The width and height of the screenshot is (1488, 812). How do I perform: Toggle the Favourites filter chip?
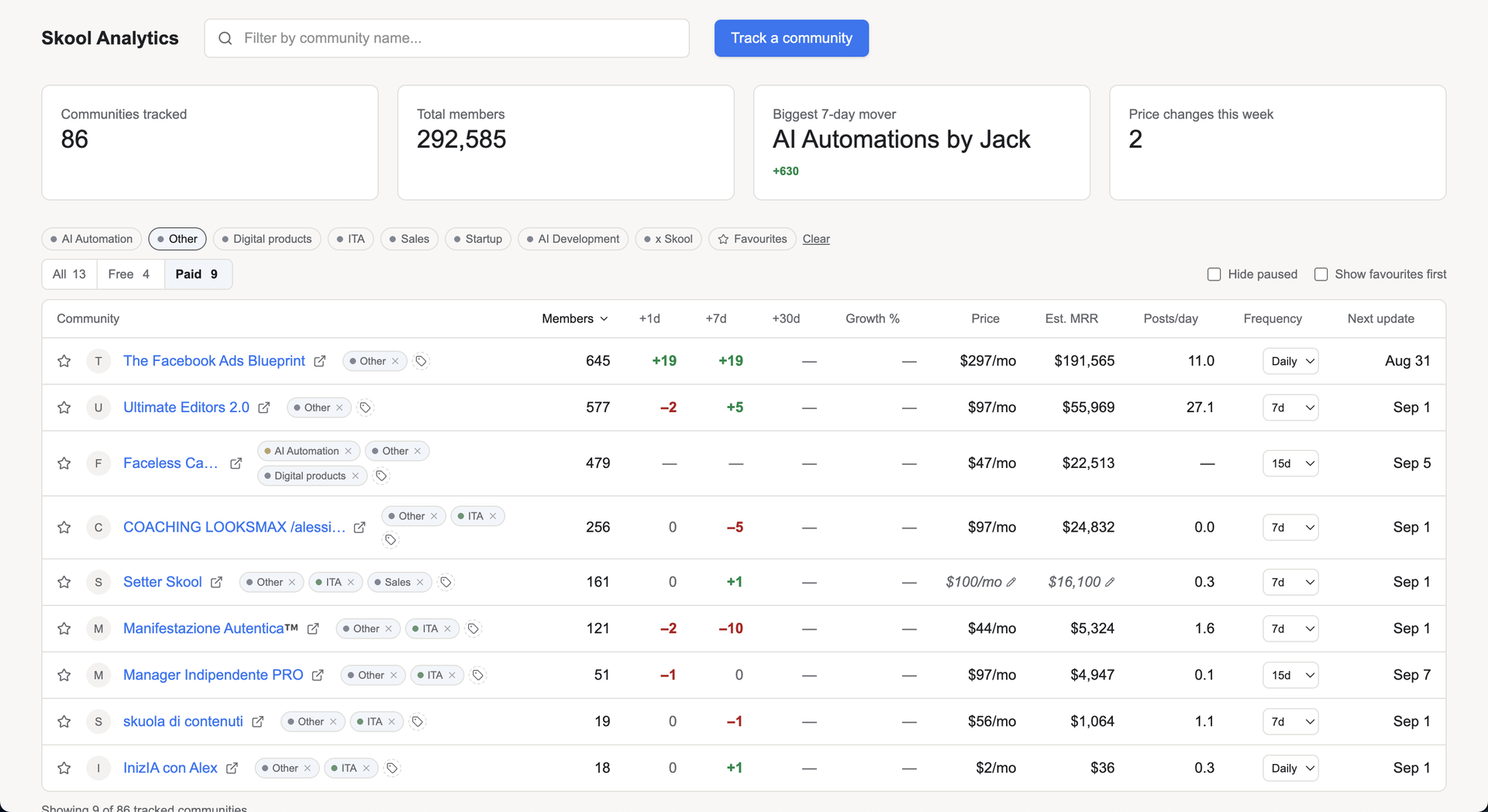(753, 239)
